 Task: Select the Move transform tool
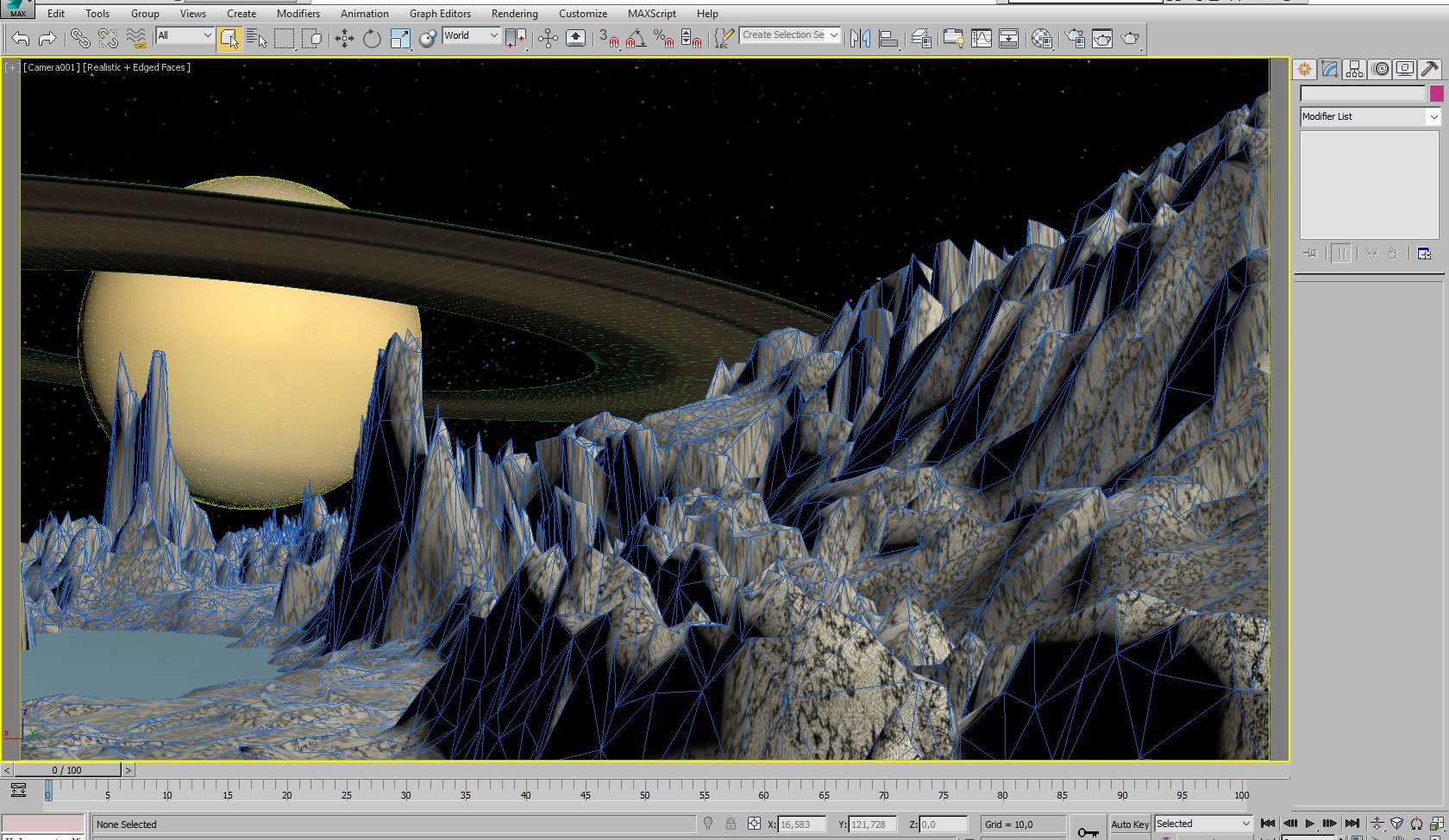click(344, 38)
